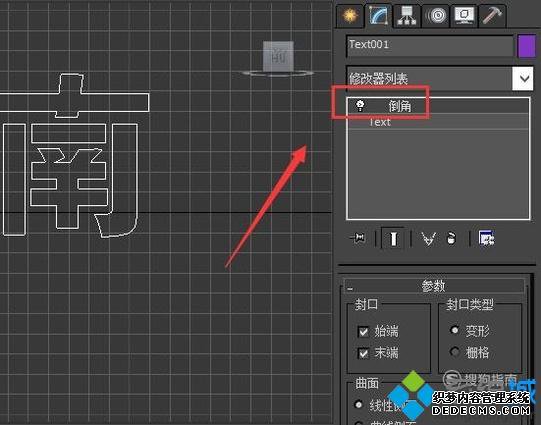The image size is (541, 425).
Task: Uncheck the 末端 cap checkbox
Action: point(363,353)
